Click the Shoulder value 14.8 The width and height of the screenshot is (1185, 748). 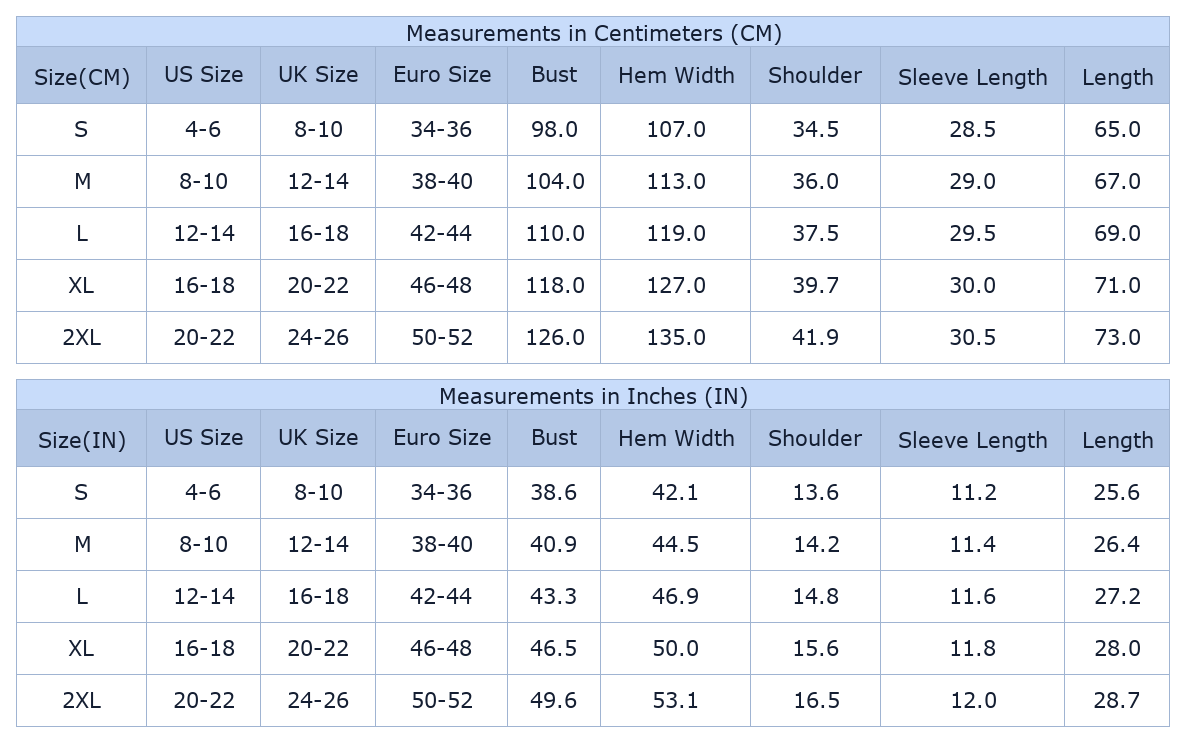(x=815, y=597)
